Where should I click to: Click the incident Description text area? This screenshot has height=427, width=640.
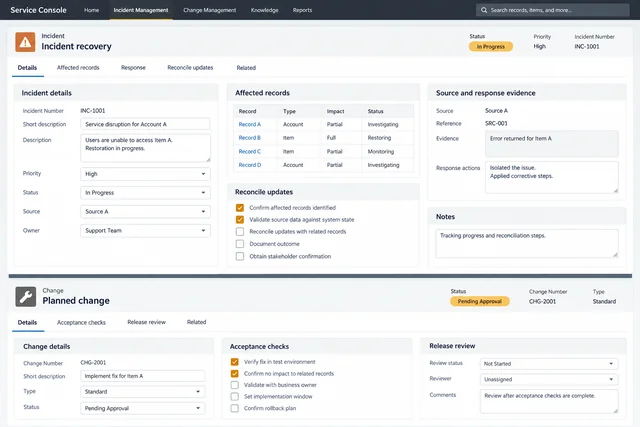[145, 148]
